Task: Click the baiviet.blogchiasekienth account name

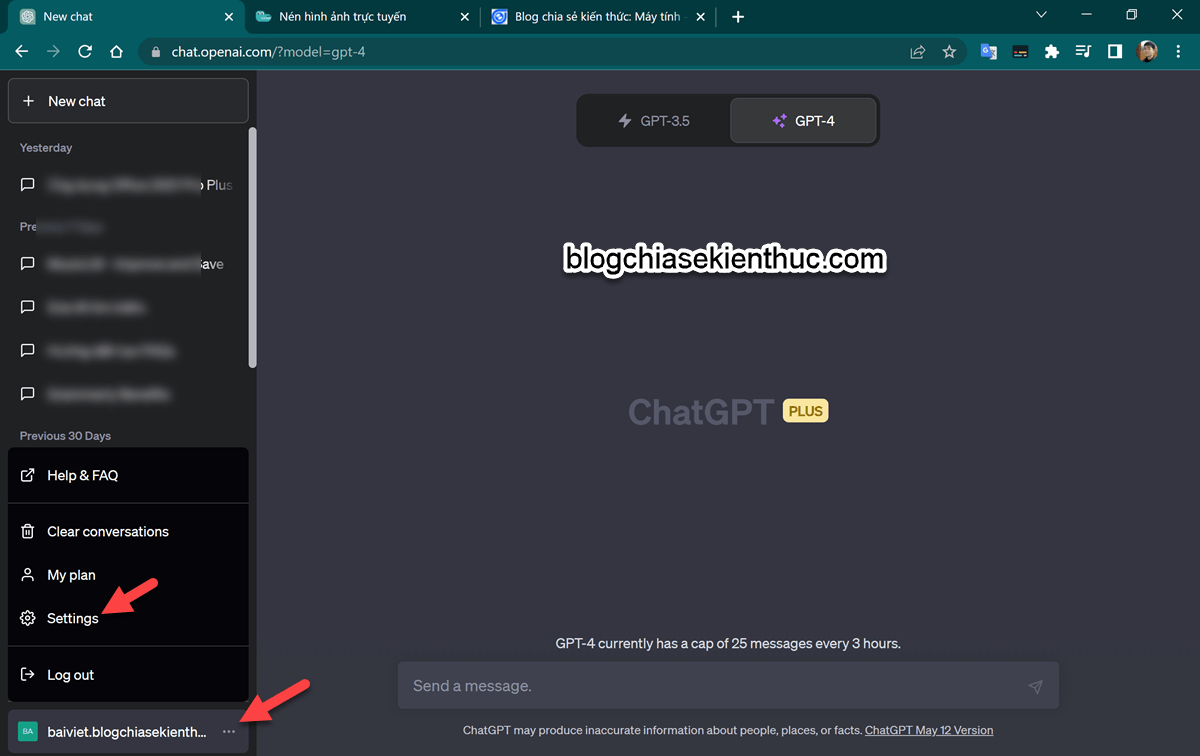Action: pos(127,732)
